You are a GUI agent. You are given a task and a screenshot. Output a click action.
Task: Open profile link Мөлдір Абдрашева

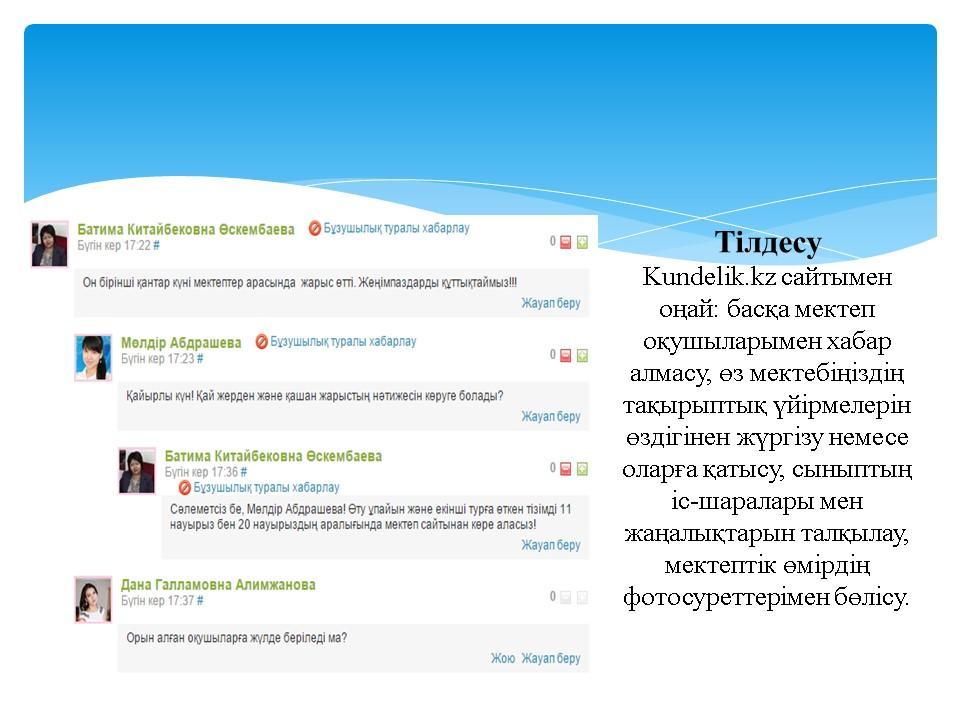coord(181,342)
